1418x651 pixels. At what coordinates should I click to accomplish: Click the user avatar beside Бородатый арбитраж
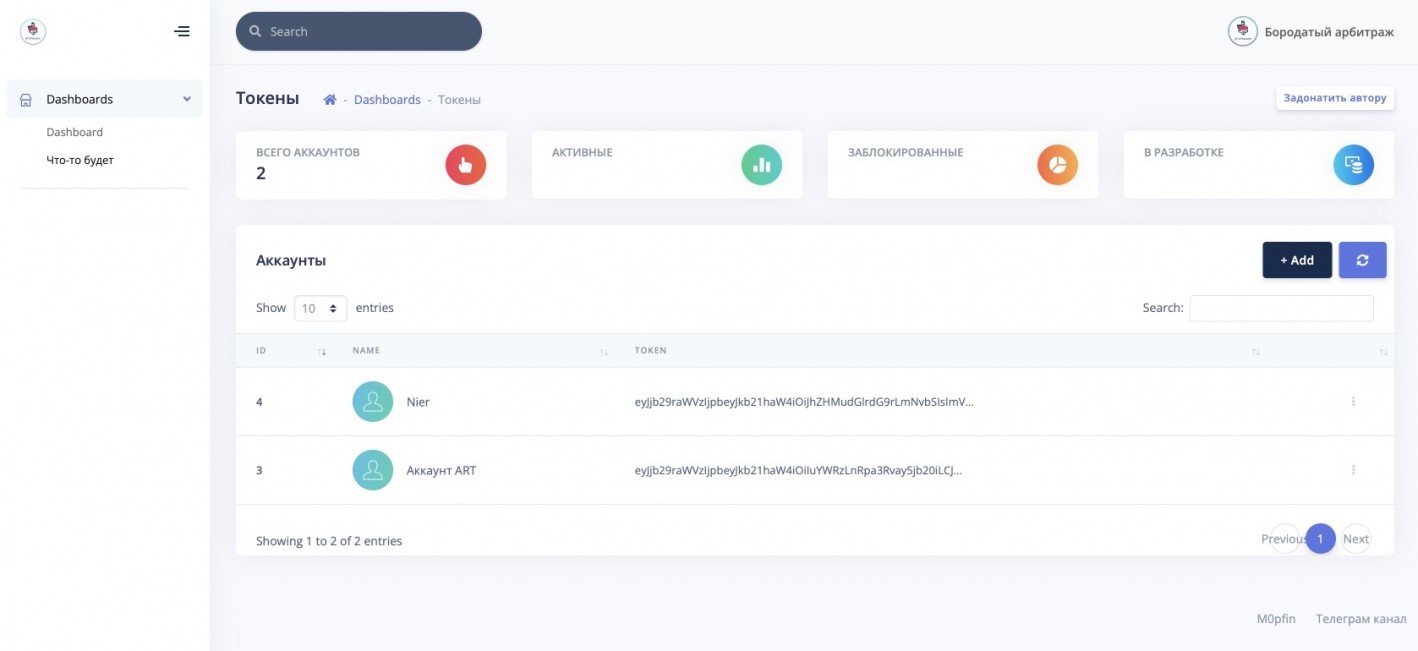(x=1242, y=31)
